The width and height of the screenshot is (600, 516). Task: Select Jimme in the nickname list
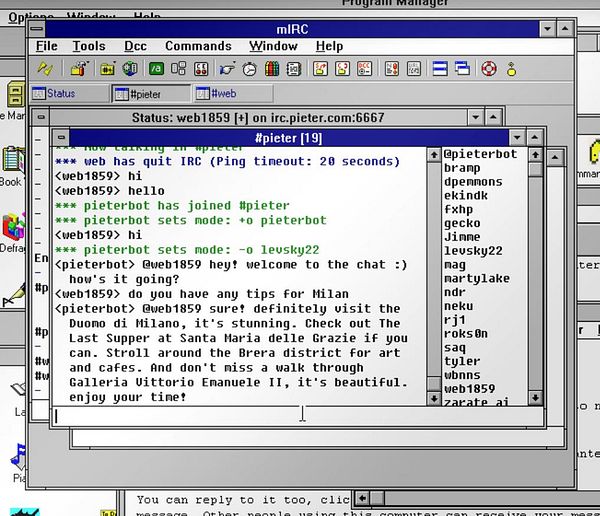[462, 237]
